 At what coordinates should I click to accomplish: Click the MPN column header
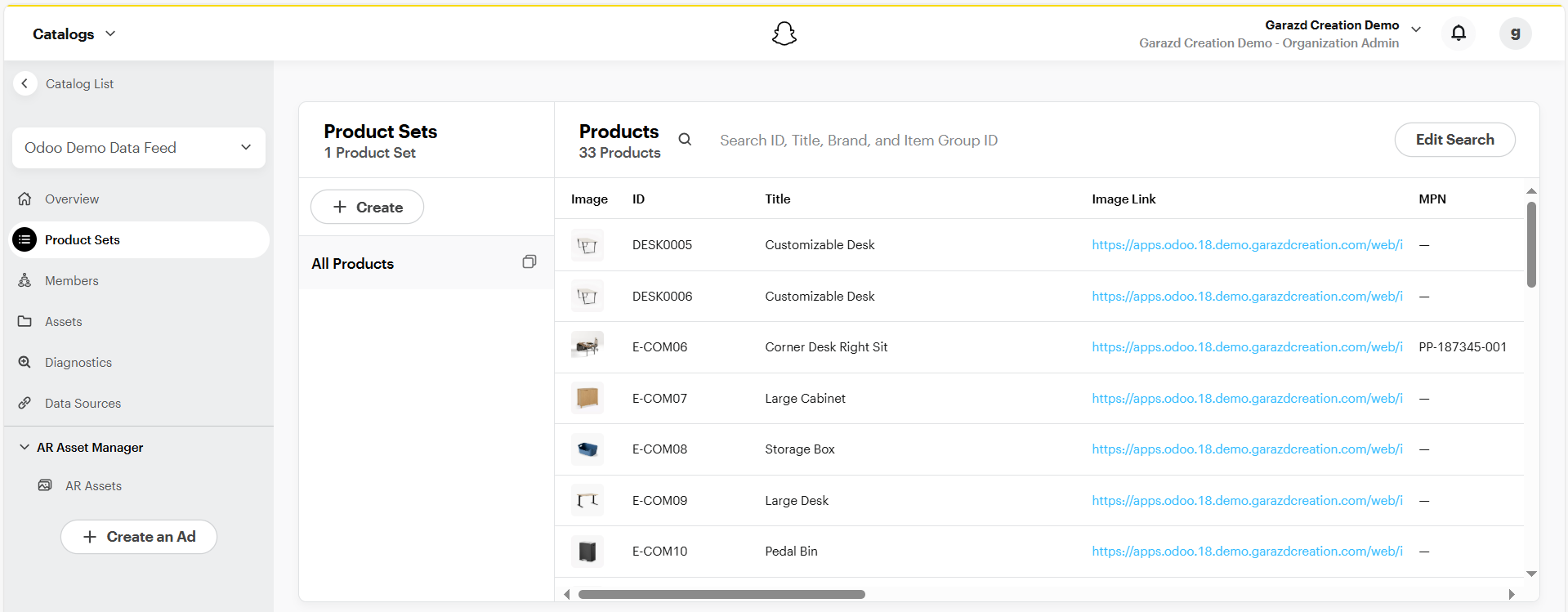pyautogui.click(x=1432, y=199)
